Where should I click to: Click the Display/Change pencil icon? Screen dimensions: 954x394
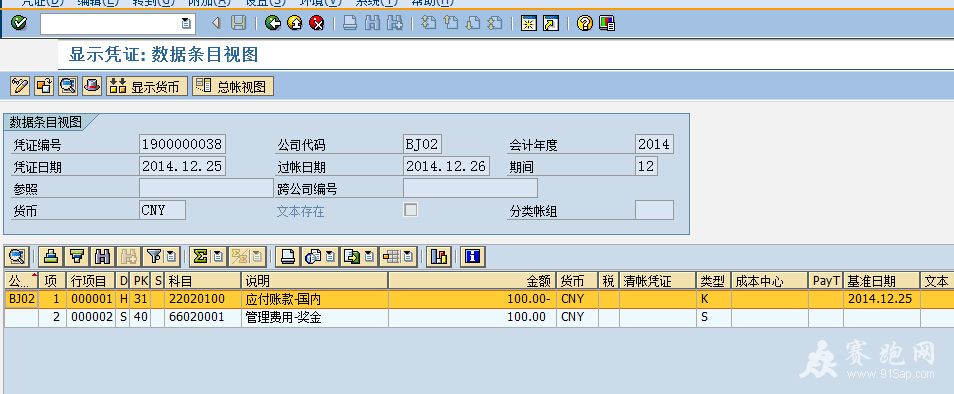click(19, 86)
